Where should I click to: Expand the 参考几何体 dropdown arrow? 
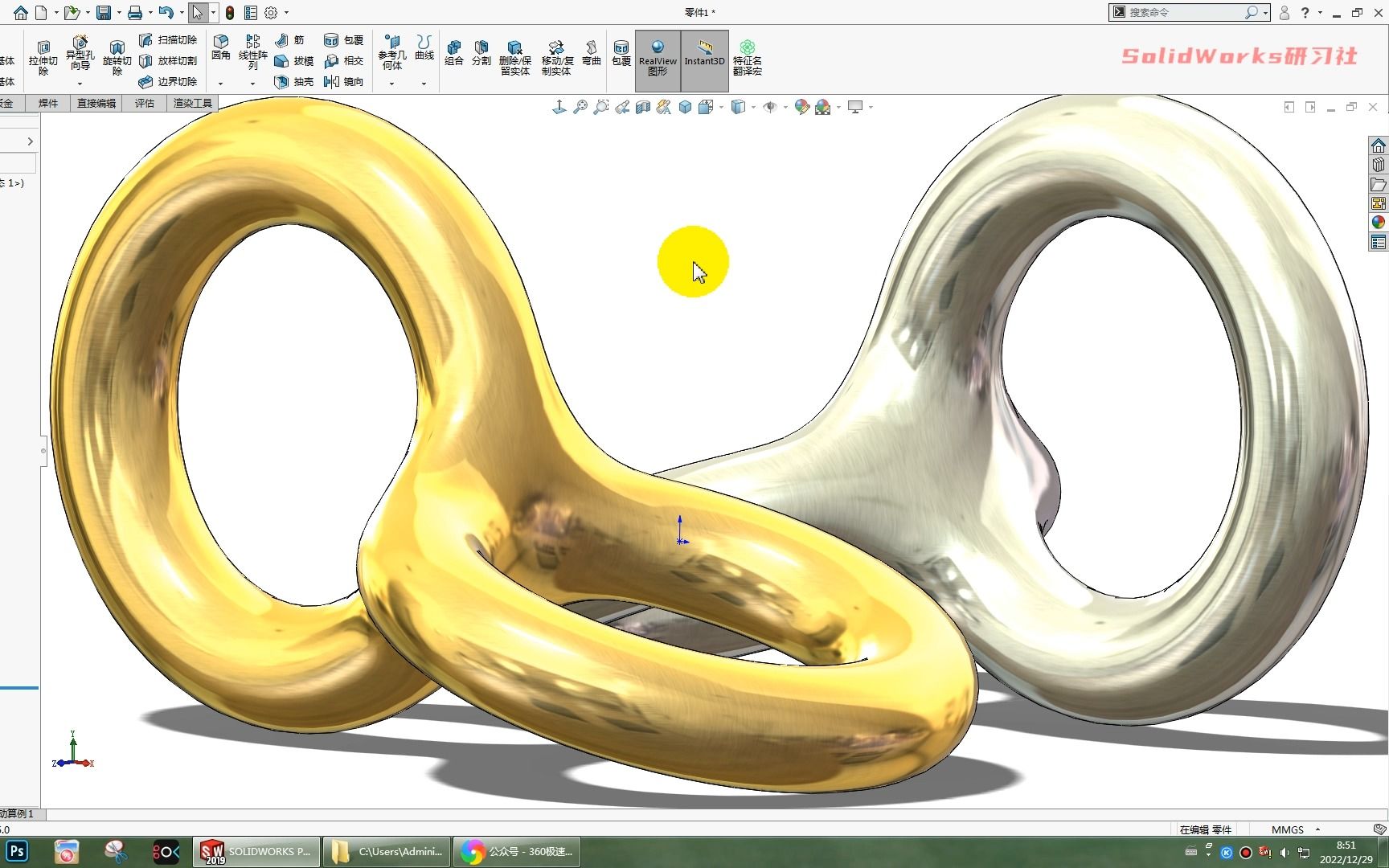(x=391, y=84)
